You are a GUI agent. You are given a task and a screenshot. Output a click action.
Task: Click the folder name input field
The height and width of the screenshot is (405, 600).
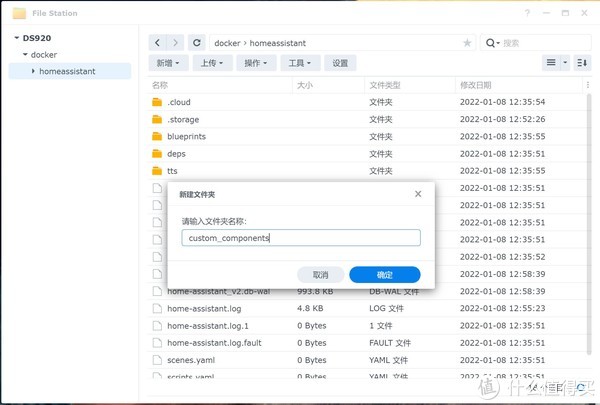pos(301,238)
